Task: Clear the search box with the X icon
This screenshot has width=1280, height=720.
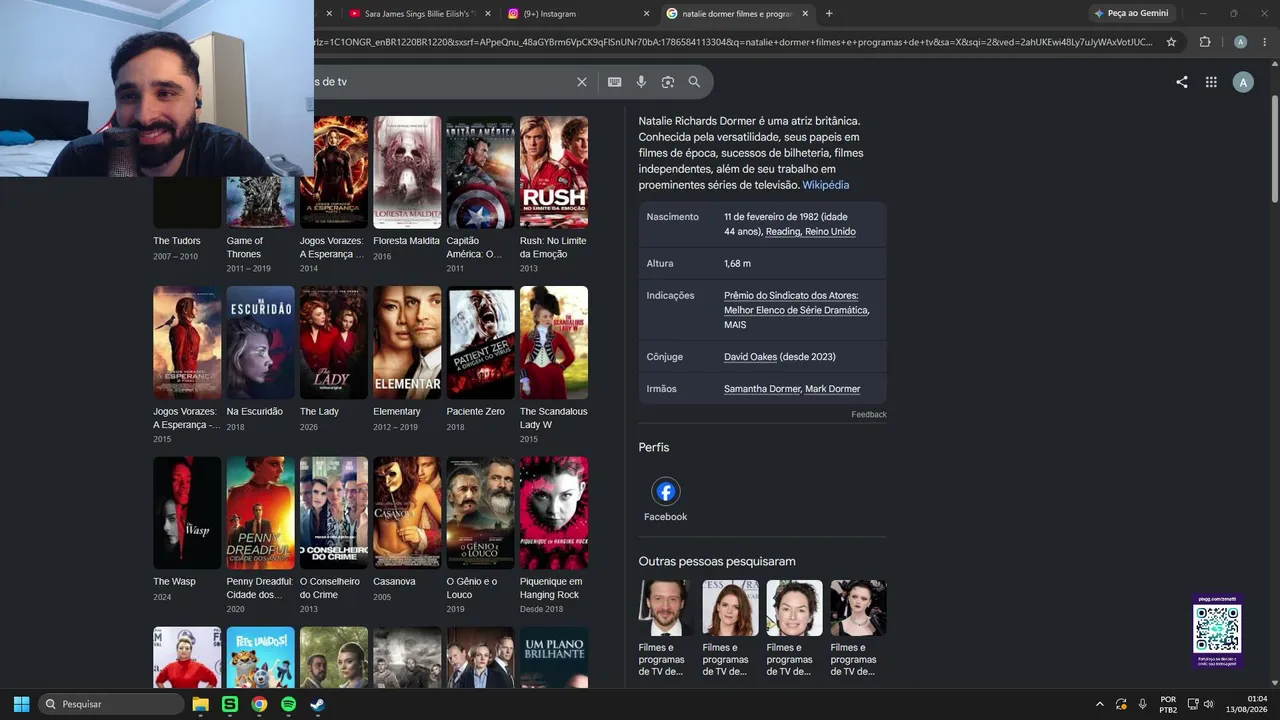Action: pos(582,82)
